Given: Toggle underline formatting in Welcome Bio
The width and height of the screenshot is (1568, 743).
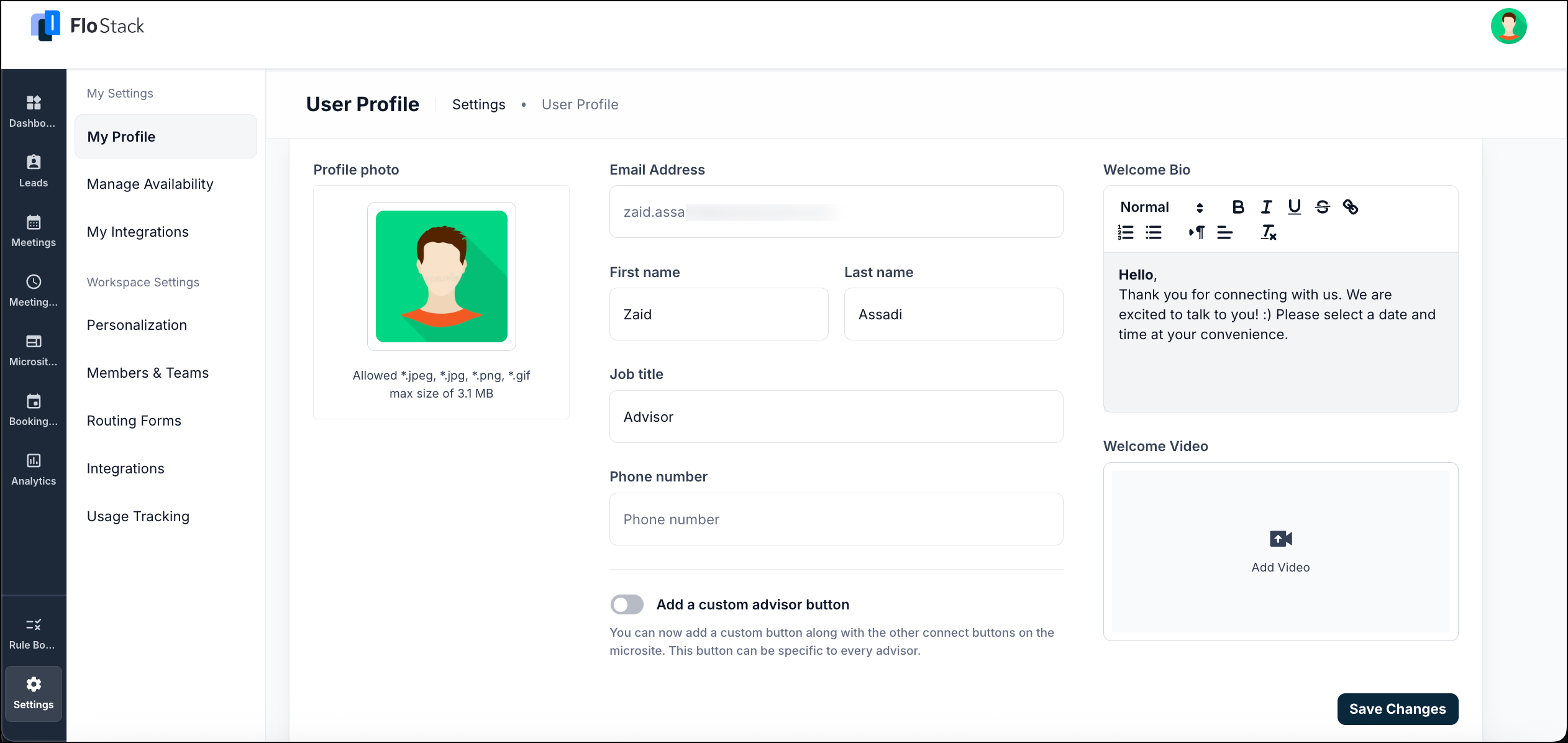Looking at the screenshot, I should pyautogui.click(x=1294, y=207).
